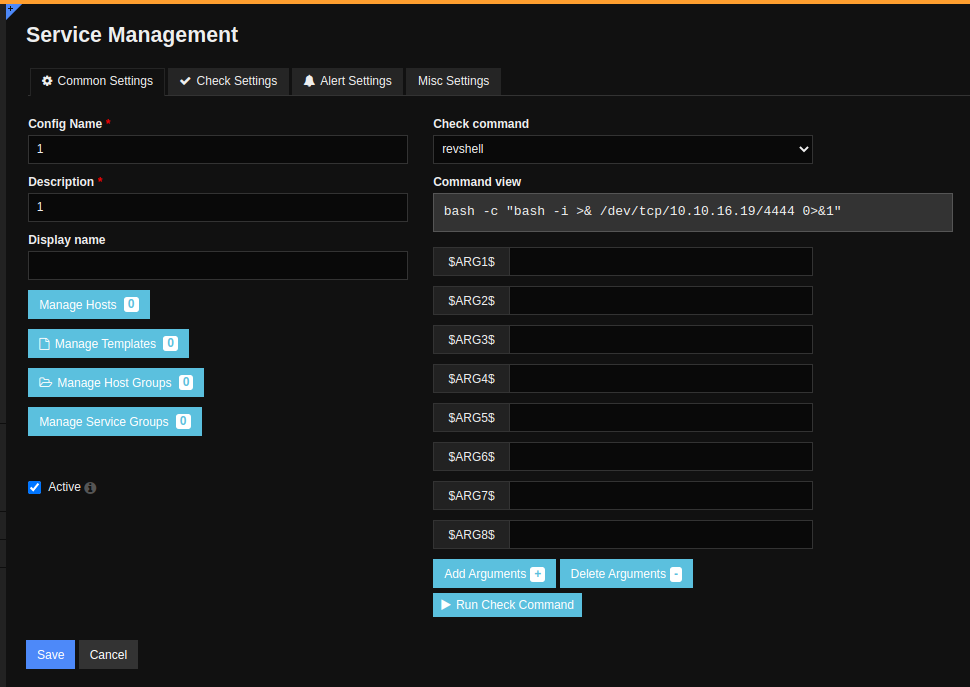Click the $ARG5$ input field

coord(661,417)
